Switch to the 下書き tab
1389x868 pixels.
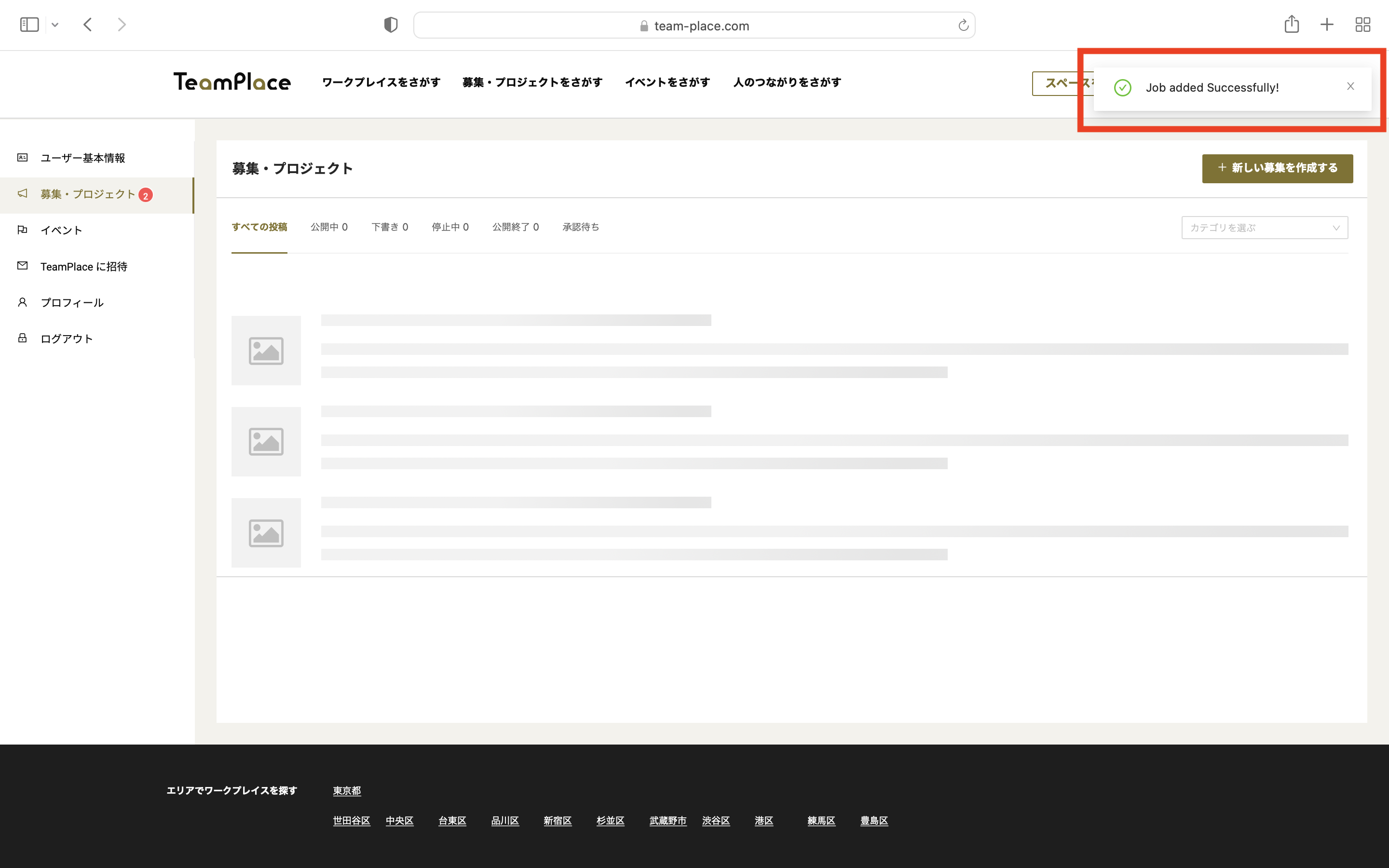click(389, 227)
